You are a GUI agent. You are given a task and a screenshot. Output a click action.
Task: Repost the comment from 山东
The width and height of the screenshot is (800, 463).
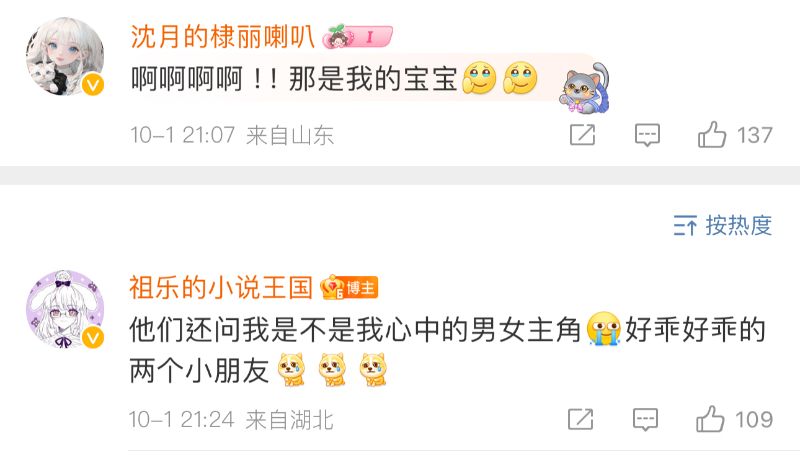point(582,135)
